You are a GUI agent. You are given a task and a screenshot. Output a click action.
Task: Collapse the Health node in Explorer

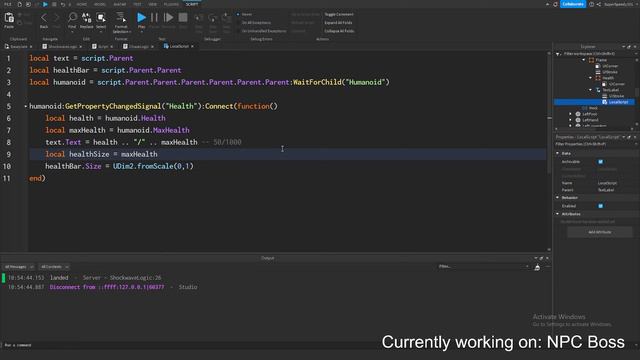590,78
